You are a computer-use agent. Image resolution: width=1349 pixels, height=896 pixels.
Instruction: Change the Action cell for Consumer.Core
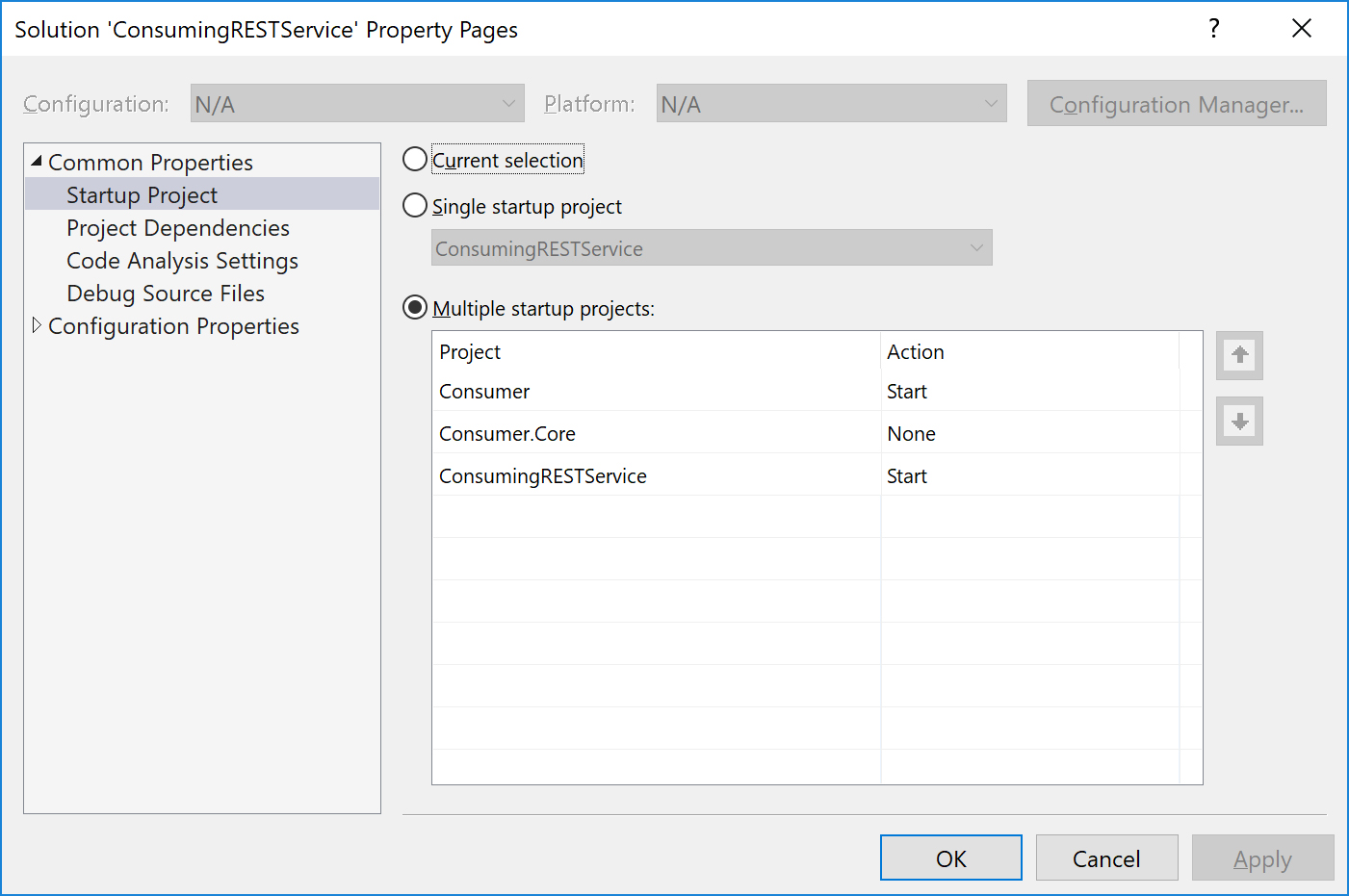(x=1028, y=434)
